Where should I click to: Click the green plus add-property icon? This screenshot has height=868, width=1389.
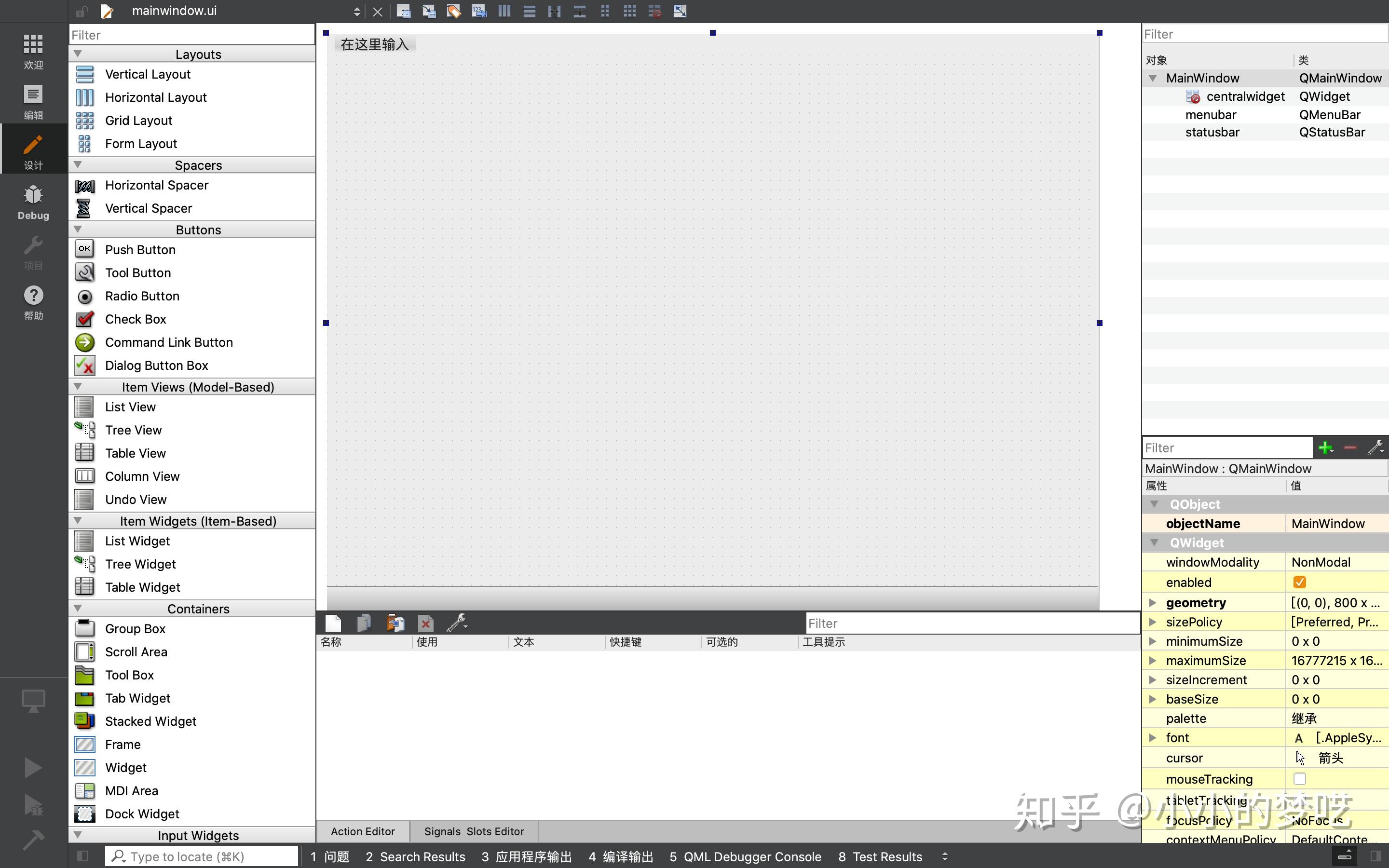click(x=1325, y=448)
